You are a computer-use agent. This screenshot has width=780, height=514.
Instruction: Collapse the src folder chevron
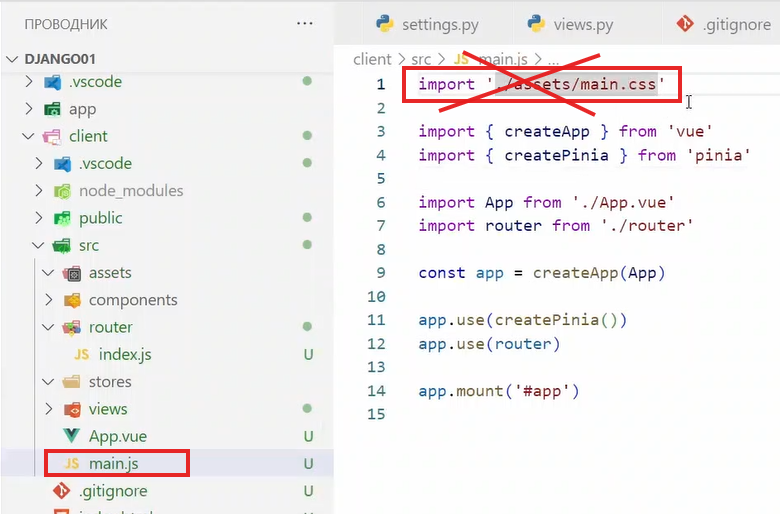point(39,245)
